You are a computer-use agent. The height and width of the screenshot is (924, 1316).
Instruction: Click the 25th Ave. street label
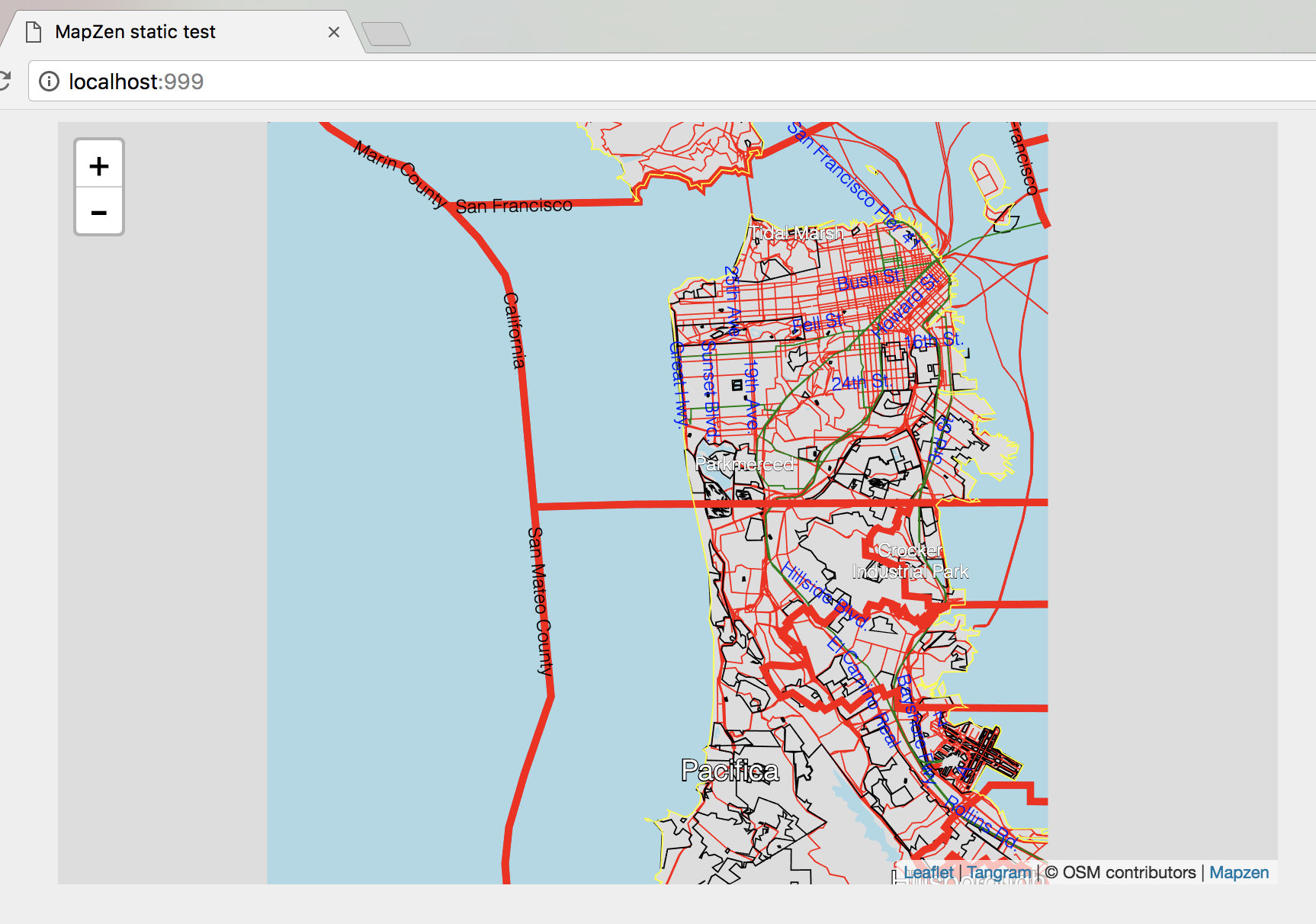733,301
